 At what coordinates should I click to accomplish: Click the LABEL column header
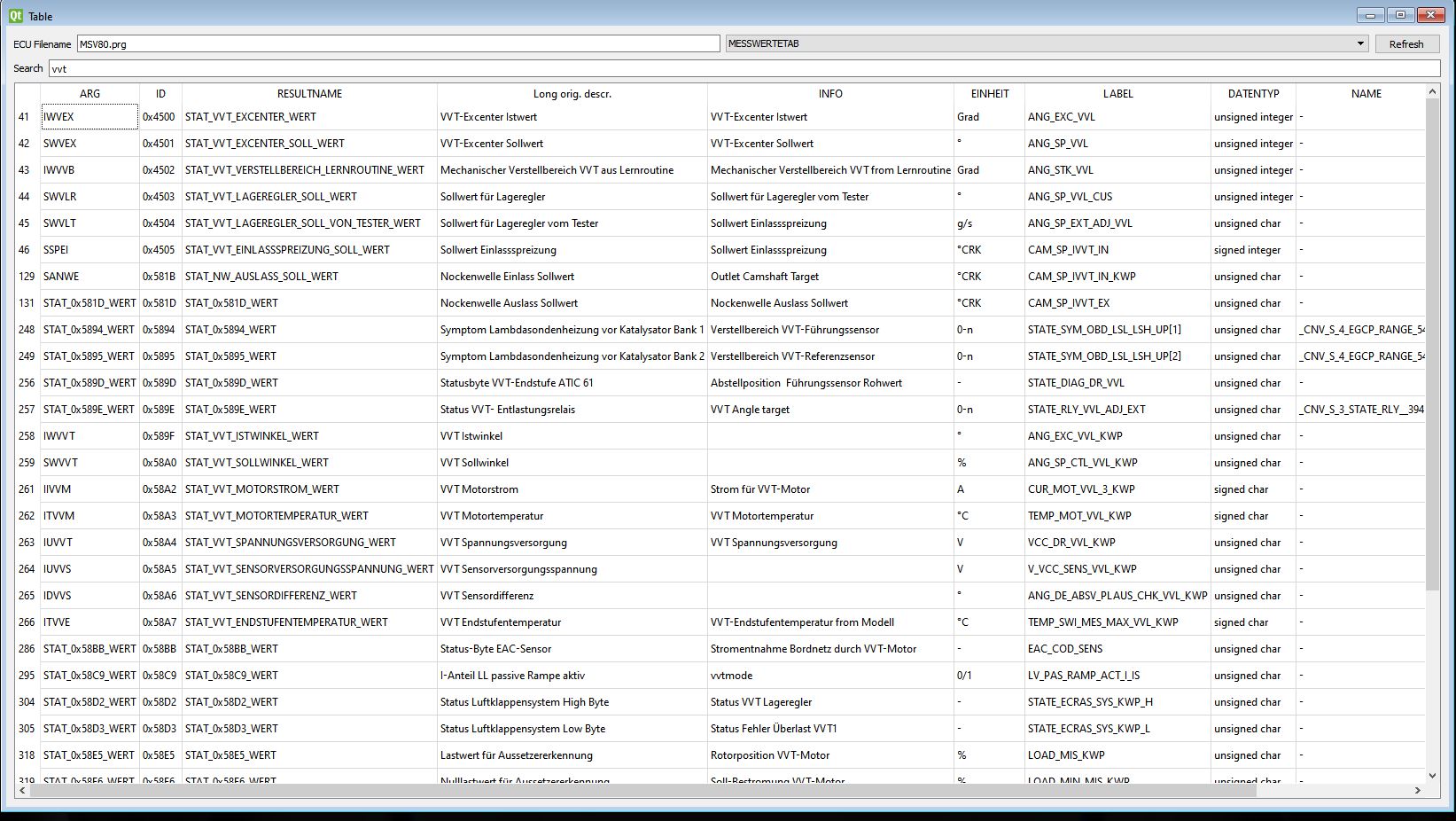pyautogui.click(x=1117, y=93)
